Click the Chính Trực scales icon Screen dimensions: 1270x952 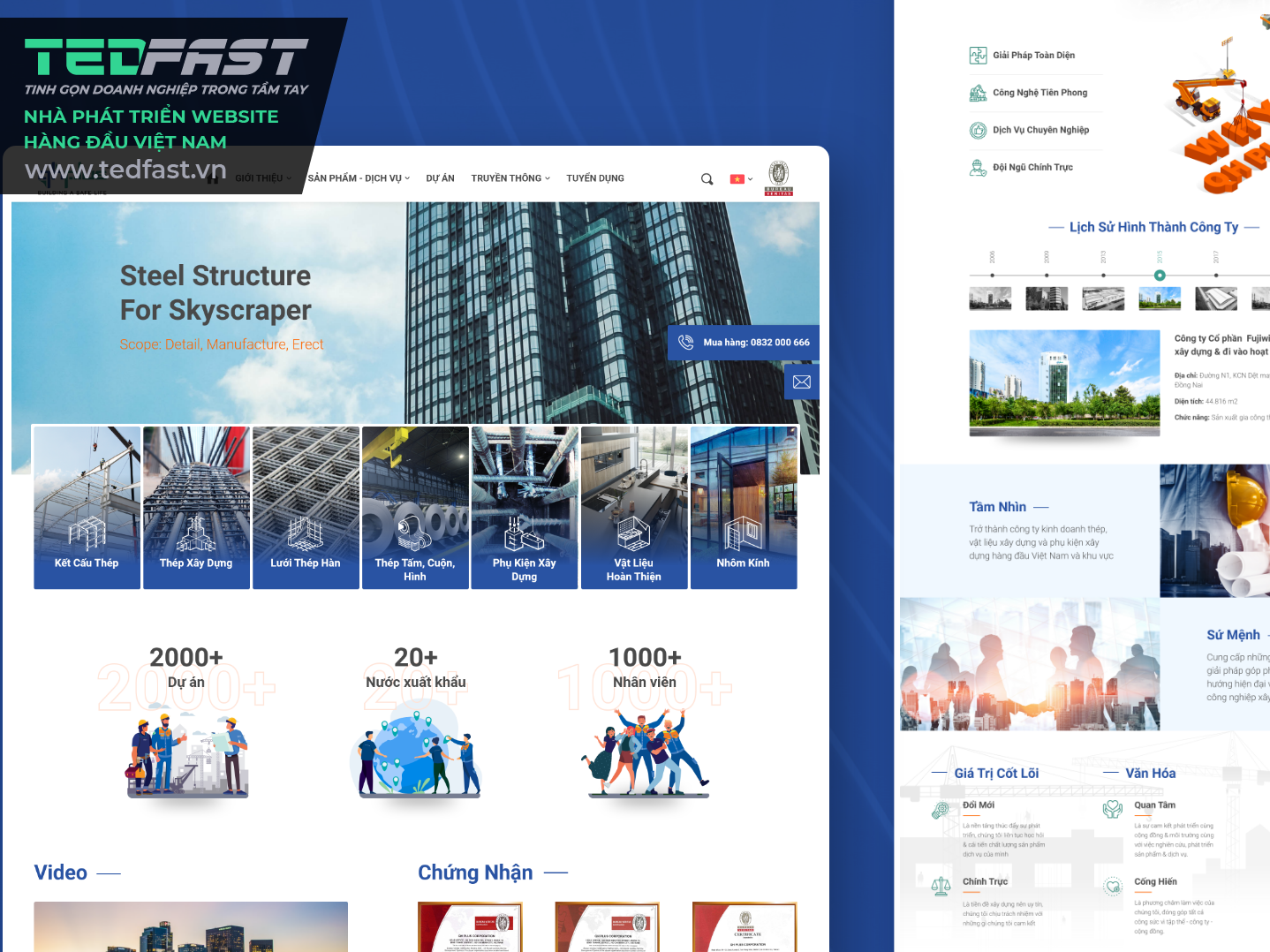pos(941,887)
